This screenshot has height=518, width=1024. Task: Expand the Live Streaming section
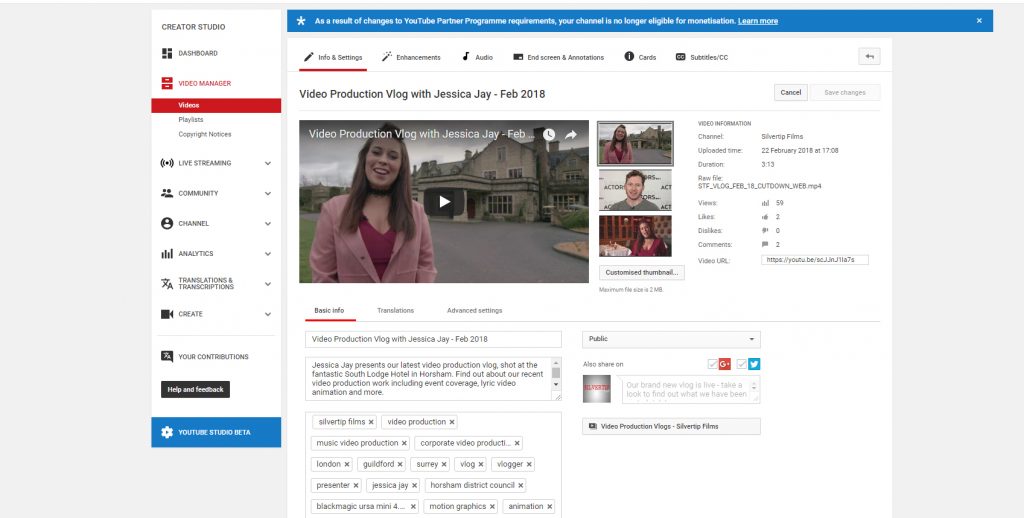(x=268, y=163)
